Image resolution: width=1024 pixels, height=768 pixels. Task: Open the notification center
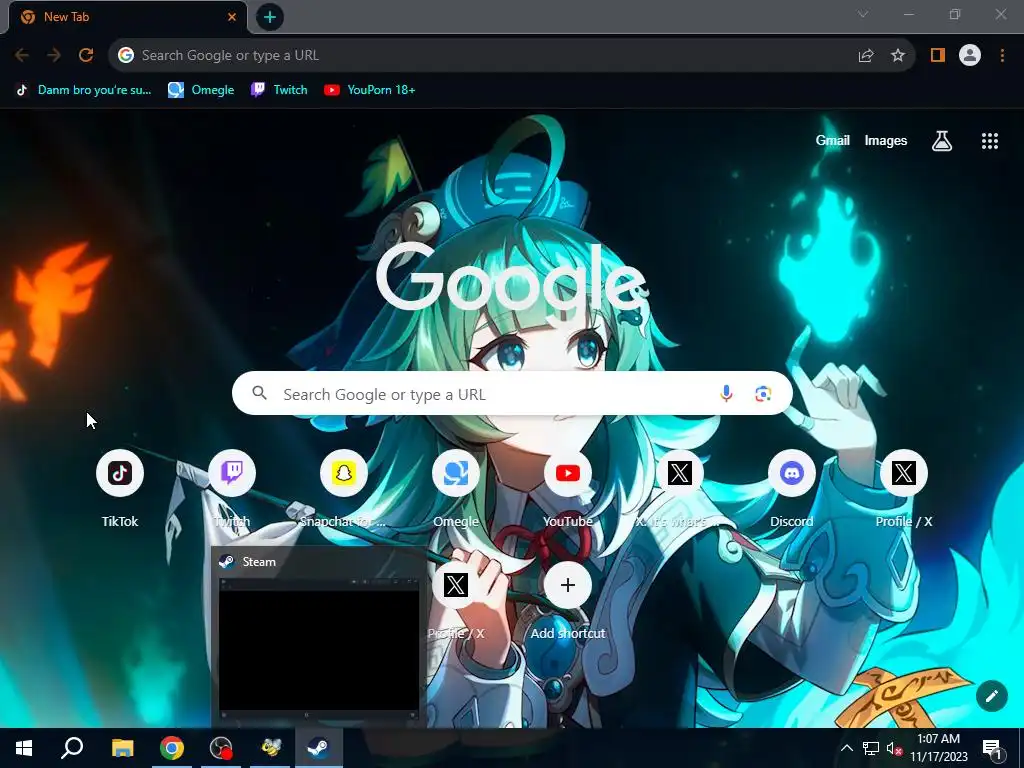point(992,748)
